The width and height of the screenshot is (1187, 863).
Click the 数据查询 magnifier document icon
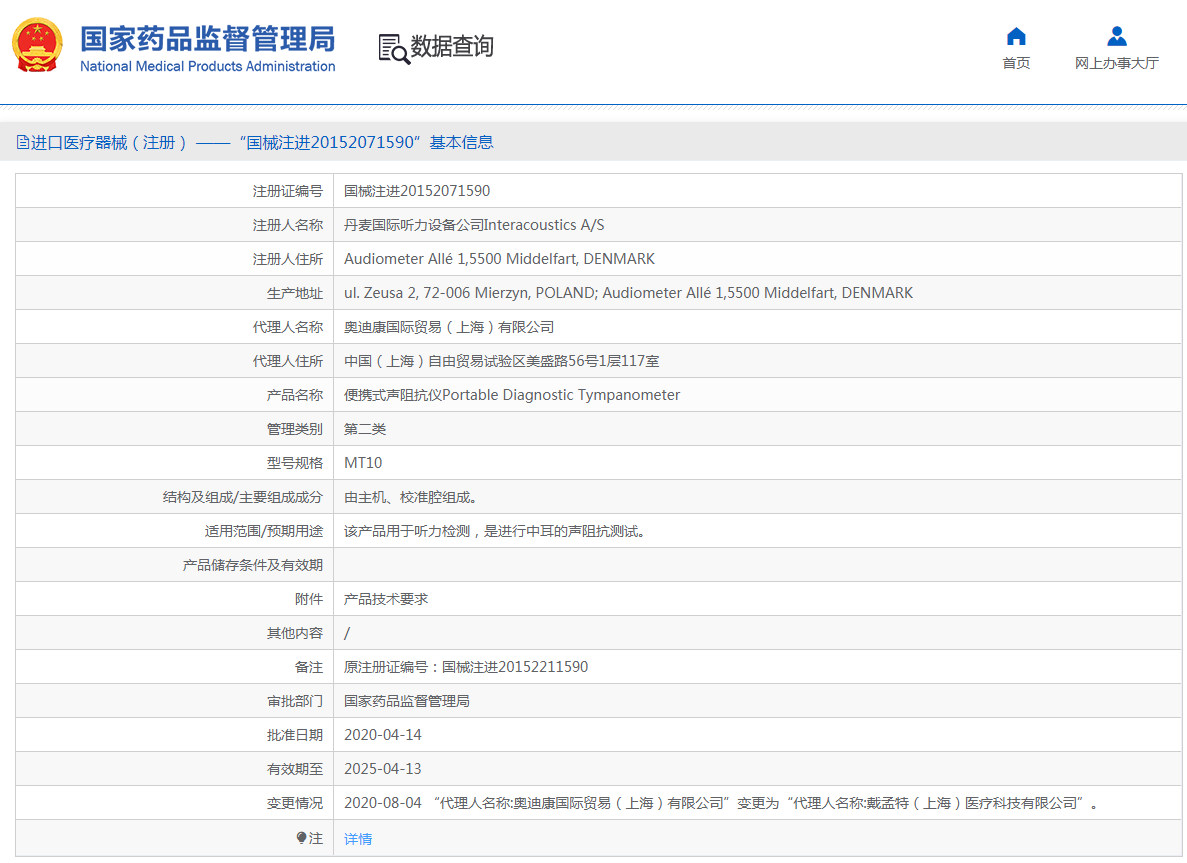(394, 48)
